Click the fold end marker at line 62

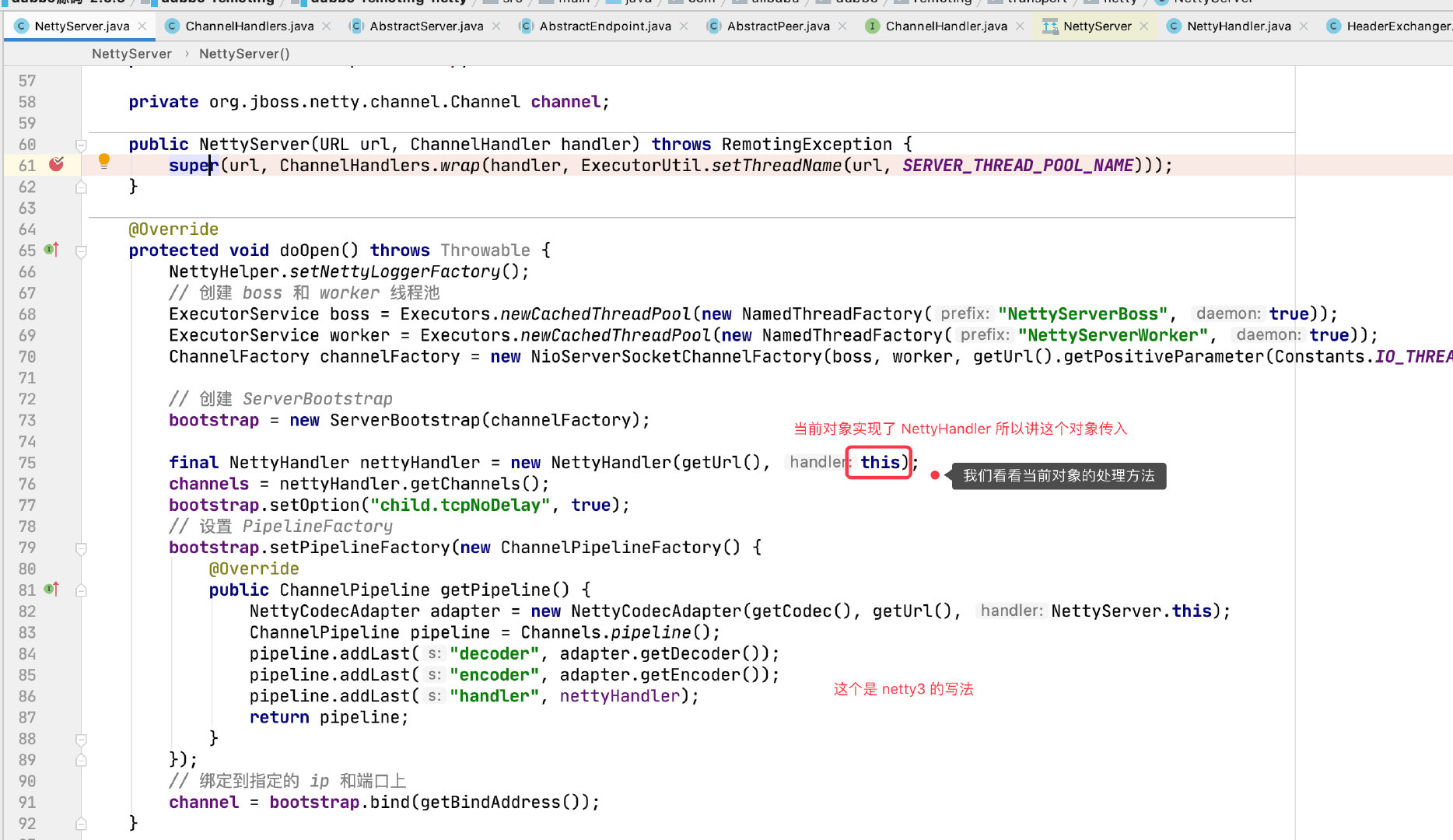tap(81, 187)
